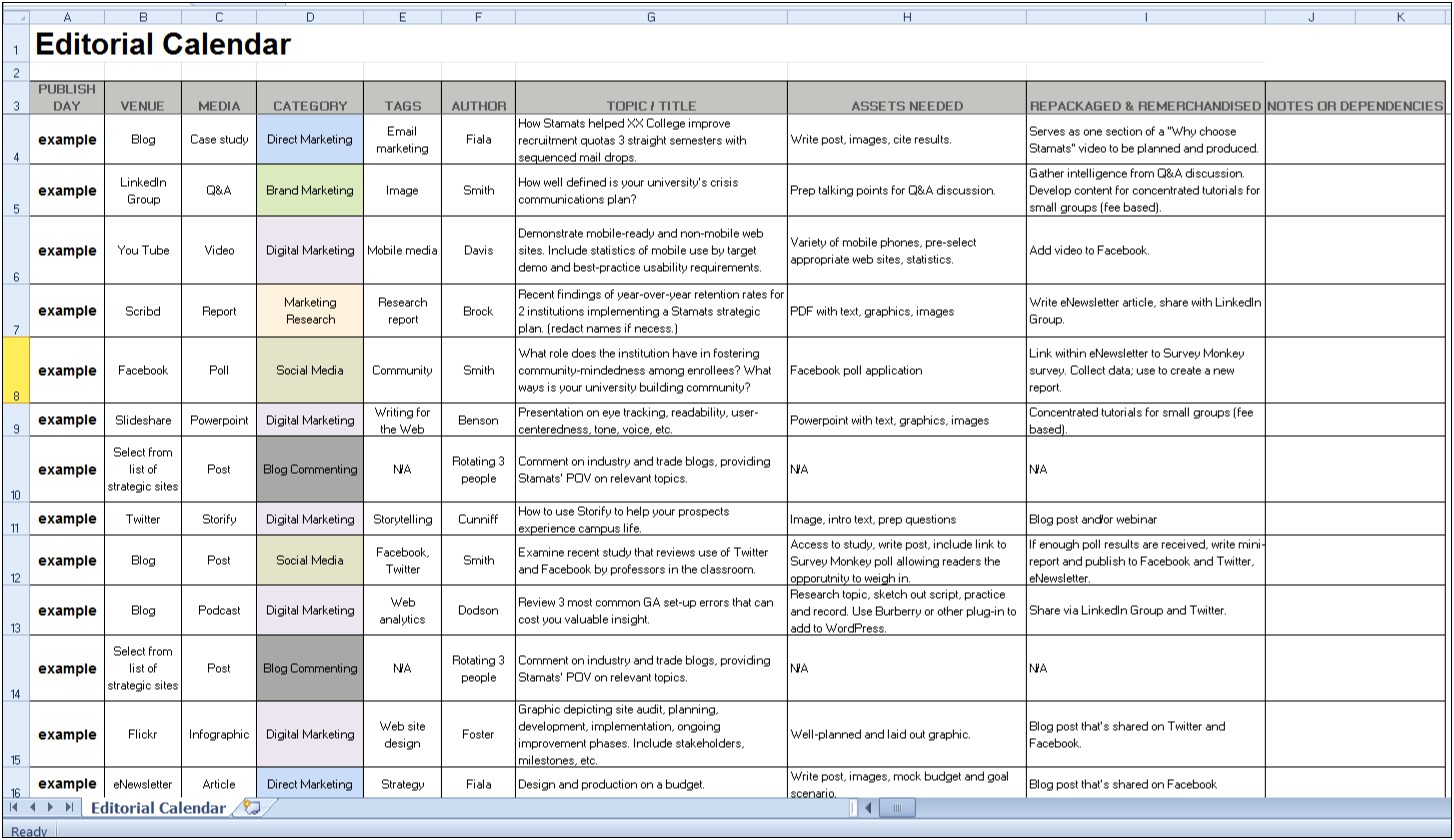Click the Flickr venue cell
This screenshot has height=840, width=1454.
[x=143, y=734]
